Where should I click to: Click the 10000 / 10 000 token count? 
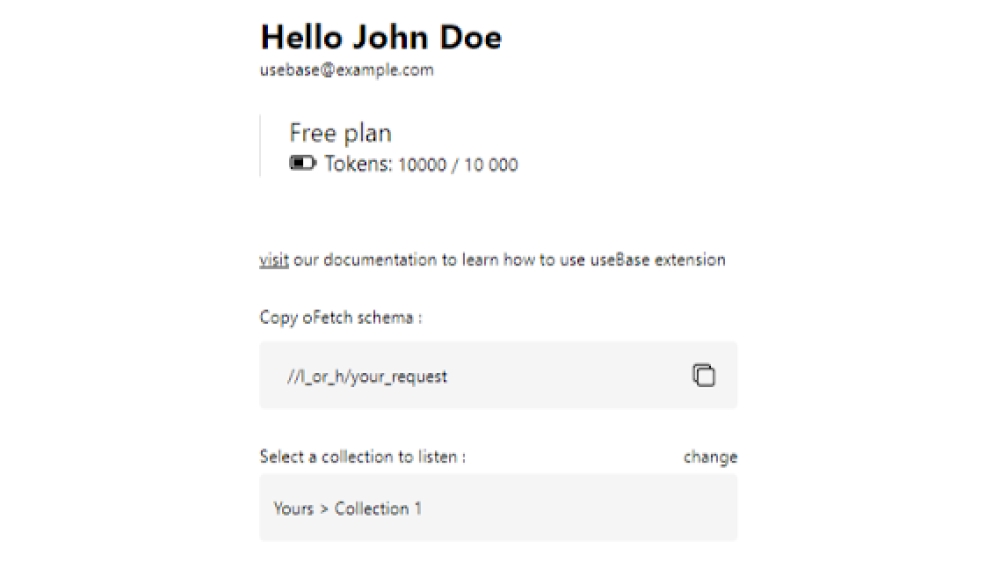[458, 165]
